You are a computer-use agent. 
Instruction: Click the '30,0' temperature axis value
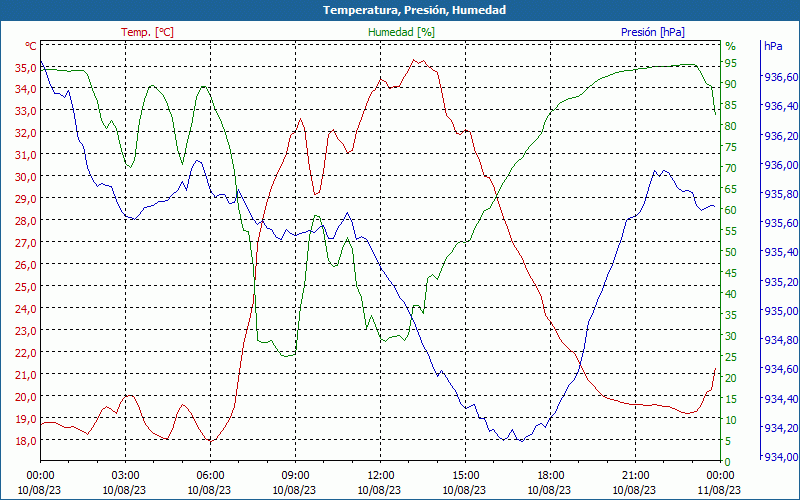click(x=26, y=177)
